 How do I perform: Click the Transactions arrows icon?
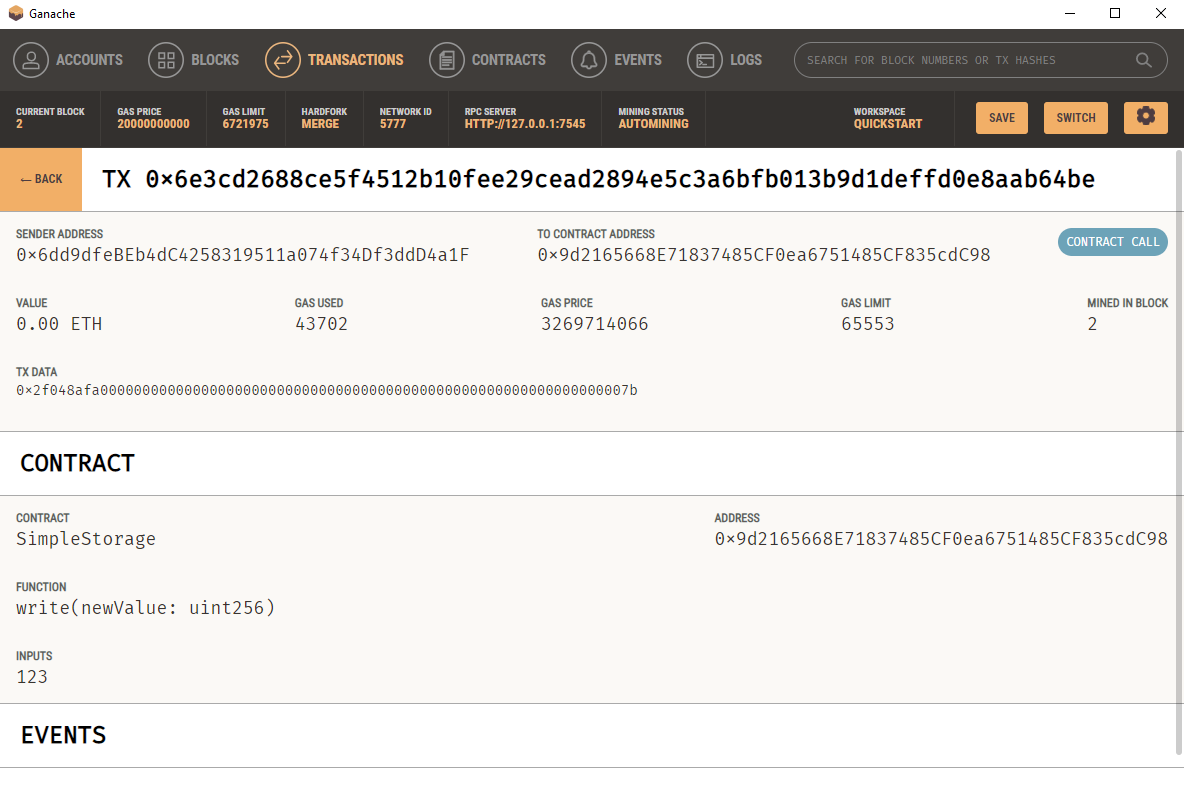tap(283, 60)
